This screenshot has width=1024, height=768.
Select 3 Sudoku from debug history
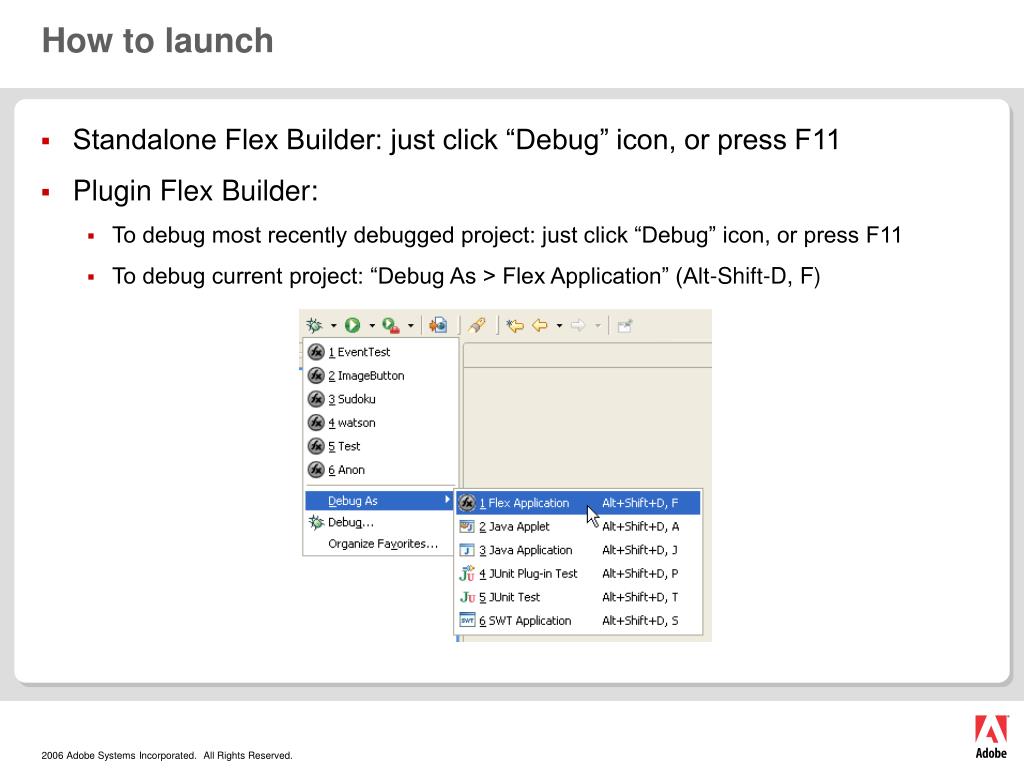381,399
